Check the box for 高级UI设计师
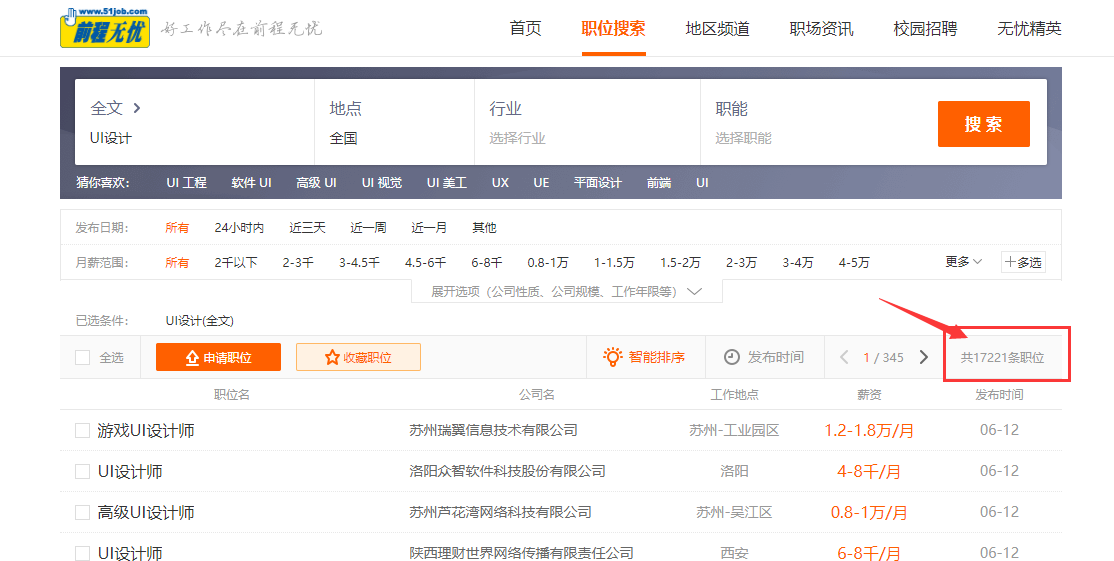 tap(82, 513)
